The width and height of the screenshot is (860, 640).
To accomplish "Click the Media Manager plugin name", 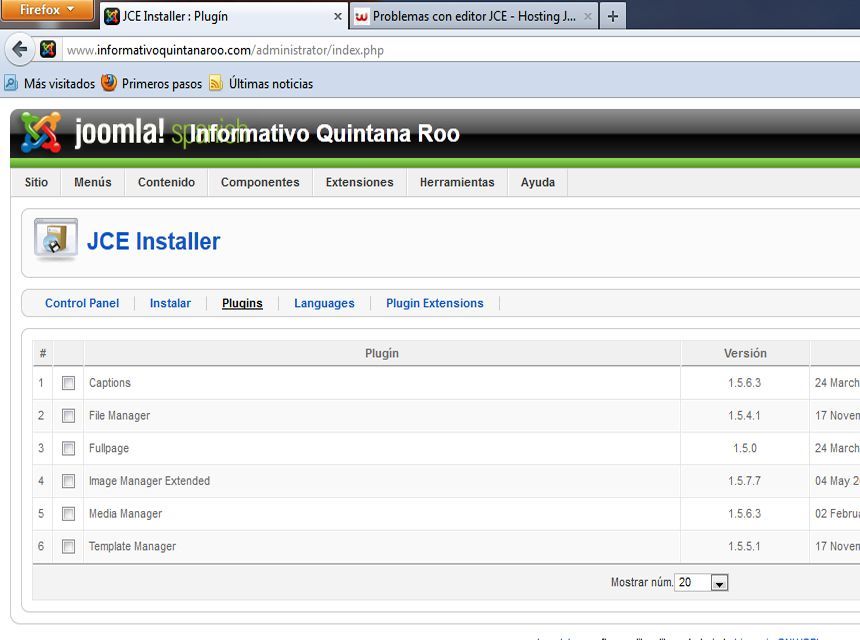I will coord(126,513).
